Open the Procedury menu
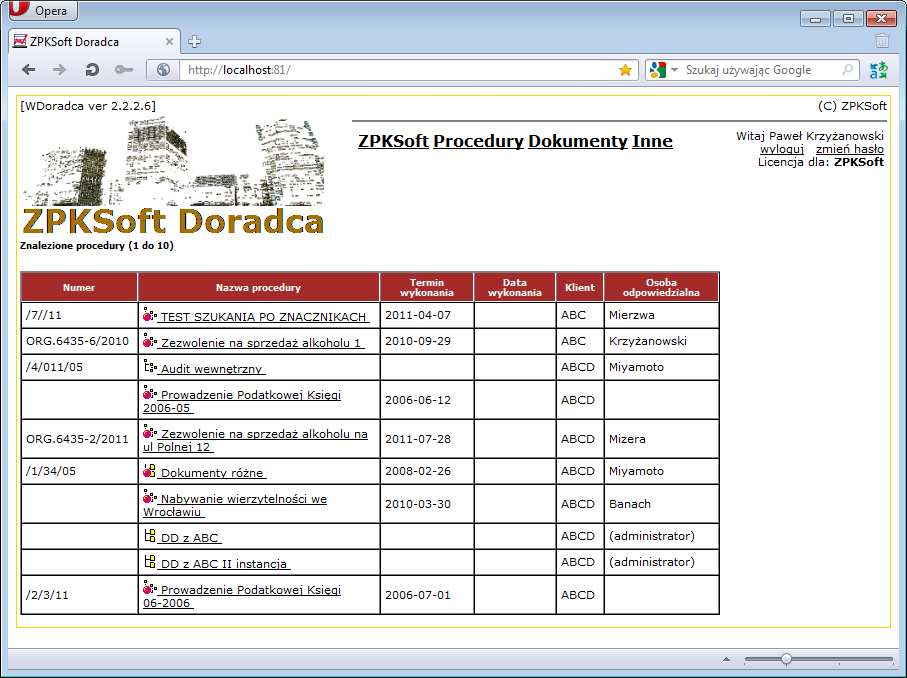 [478, 141]
